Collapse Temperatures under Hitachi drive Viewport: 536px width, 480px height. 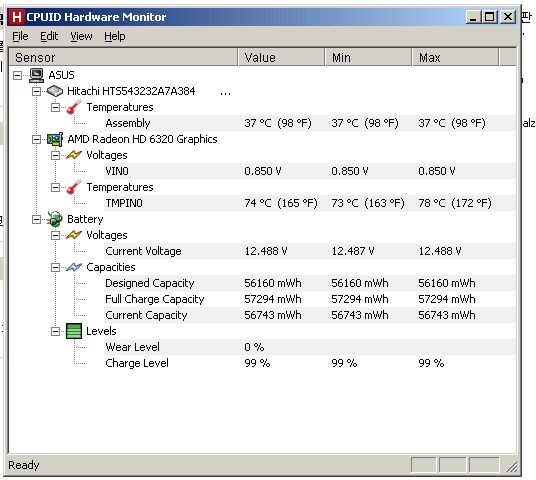click(x=55, y=107)
